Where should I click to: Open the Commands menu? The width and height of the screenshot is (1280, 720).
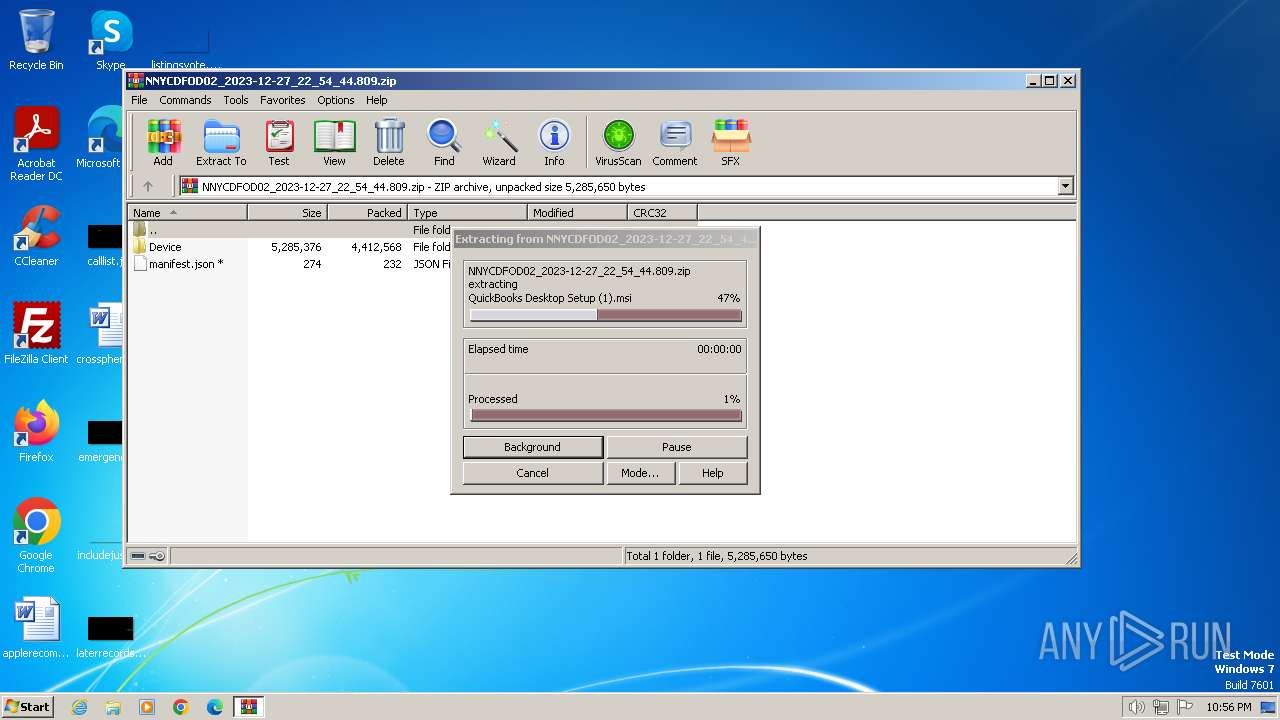coord(185,100)
